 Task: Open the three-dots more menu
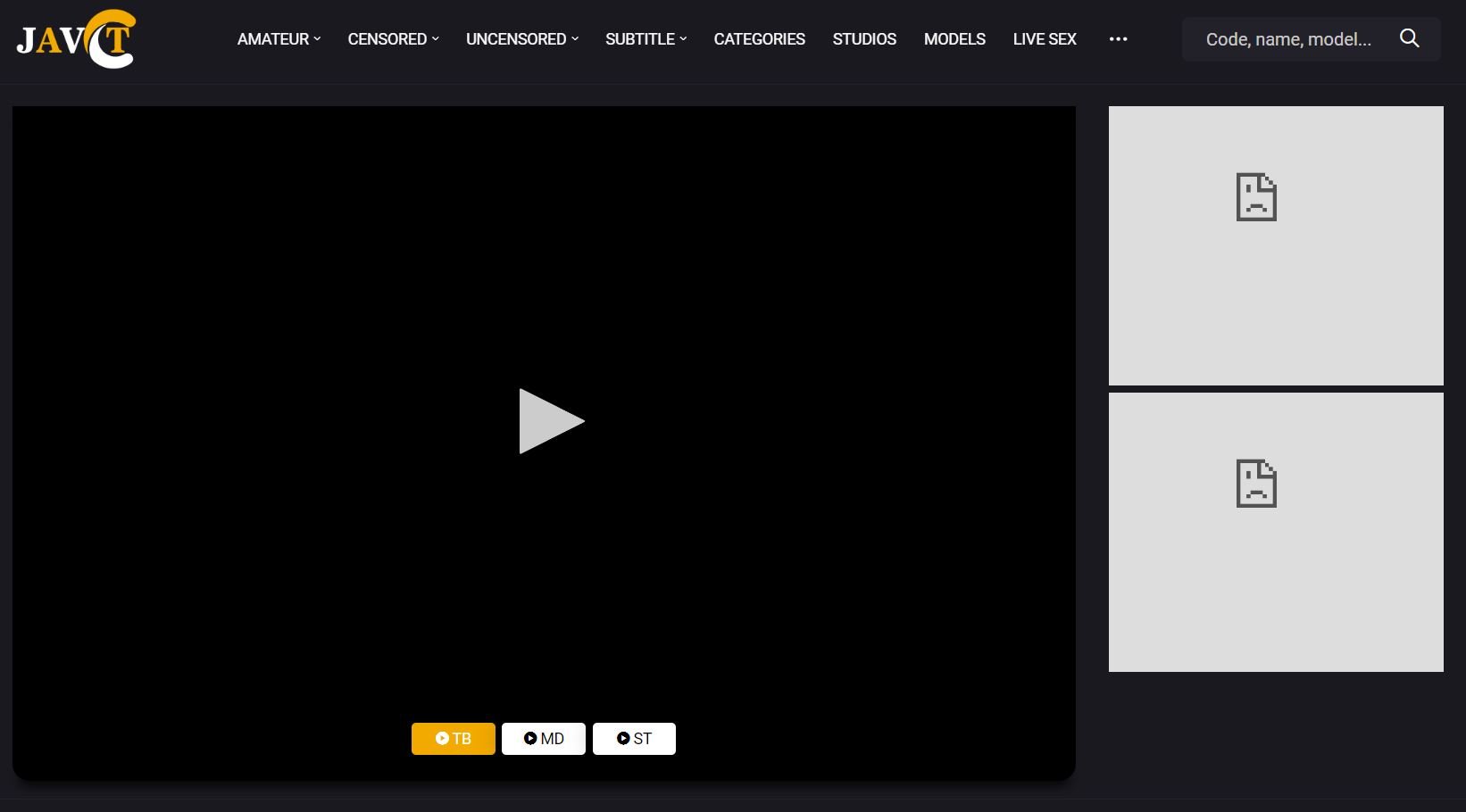[1118, 39]
